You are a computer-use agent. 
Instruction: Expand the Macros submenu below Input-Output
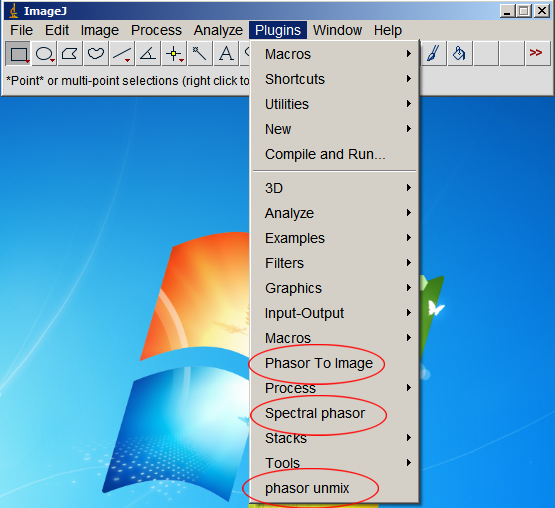pos(334,338)
